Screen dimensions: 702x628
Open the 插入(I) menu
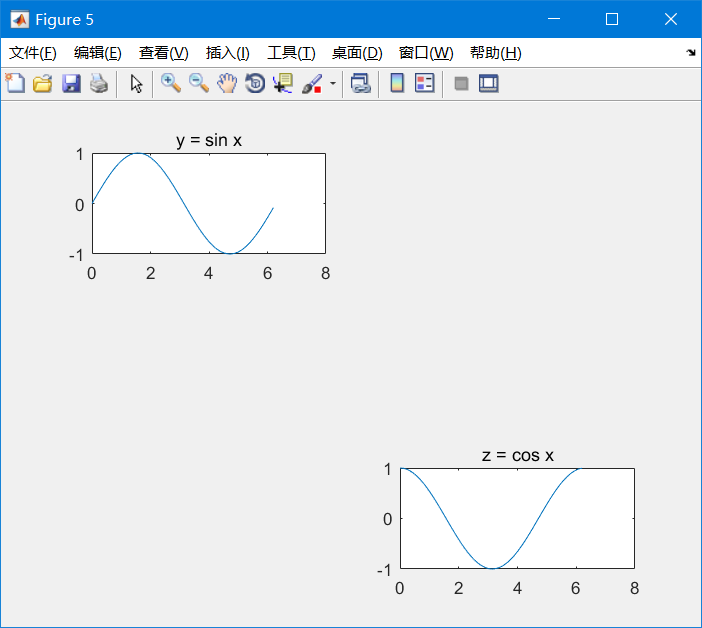227,53
